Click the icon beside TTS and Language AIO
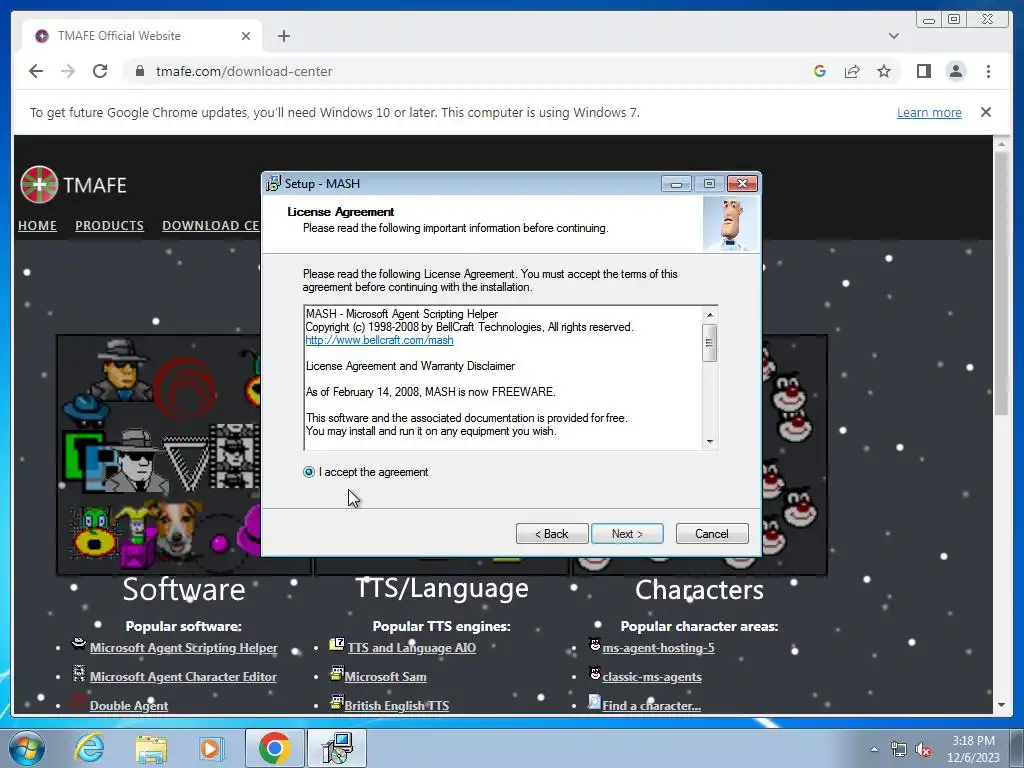 pyautogui.click(x=337, y=645)
